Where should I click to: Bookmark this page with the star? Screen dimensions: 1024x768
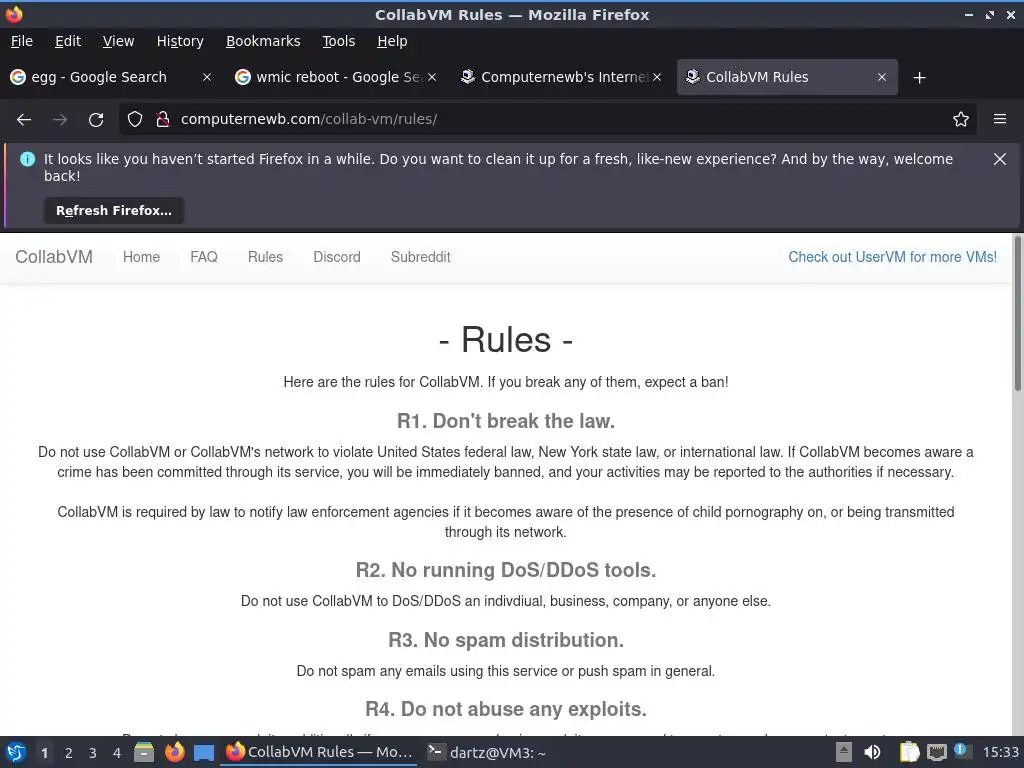tap(961, 119)
